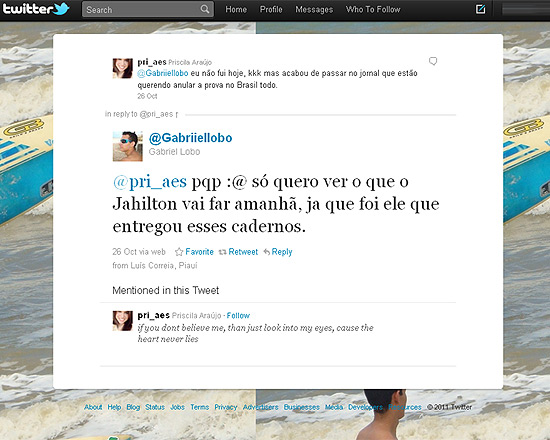Open Who To Follow menu item
The height and width of the screenshot is (440, 550).
(373, 9)
